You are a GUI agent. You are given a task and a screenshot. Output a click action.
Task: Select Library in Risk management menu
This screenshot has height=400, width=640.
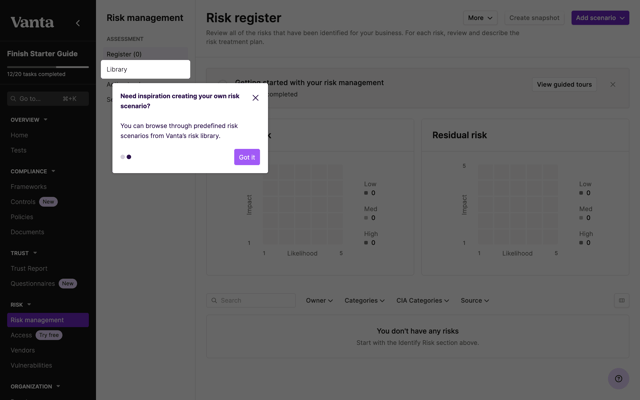click(145, 69)
